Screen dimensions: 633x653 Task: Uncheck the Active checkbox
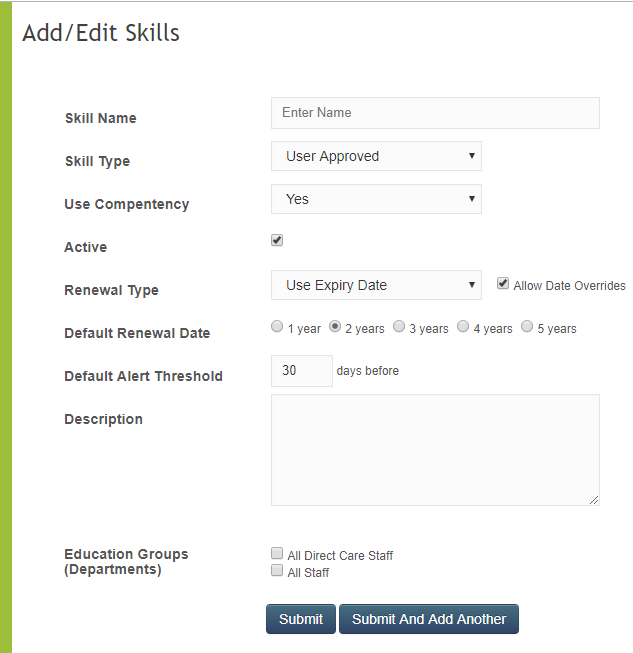(x=277, y=240)
